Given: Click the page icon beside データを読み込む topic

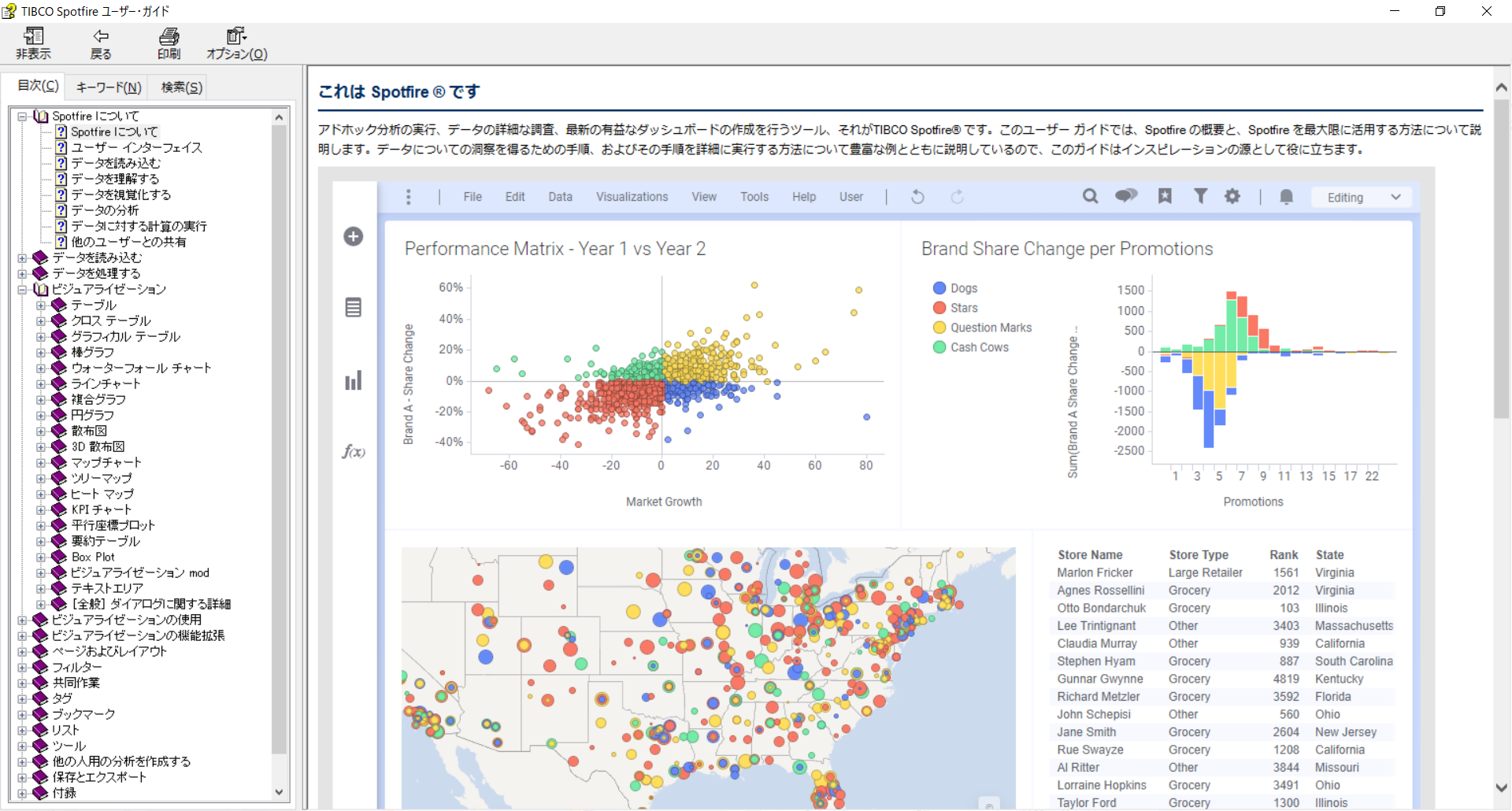Looking at the screenshot, I should [x=61, y=163].
